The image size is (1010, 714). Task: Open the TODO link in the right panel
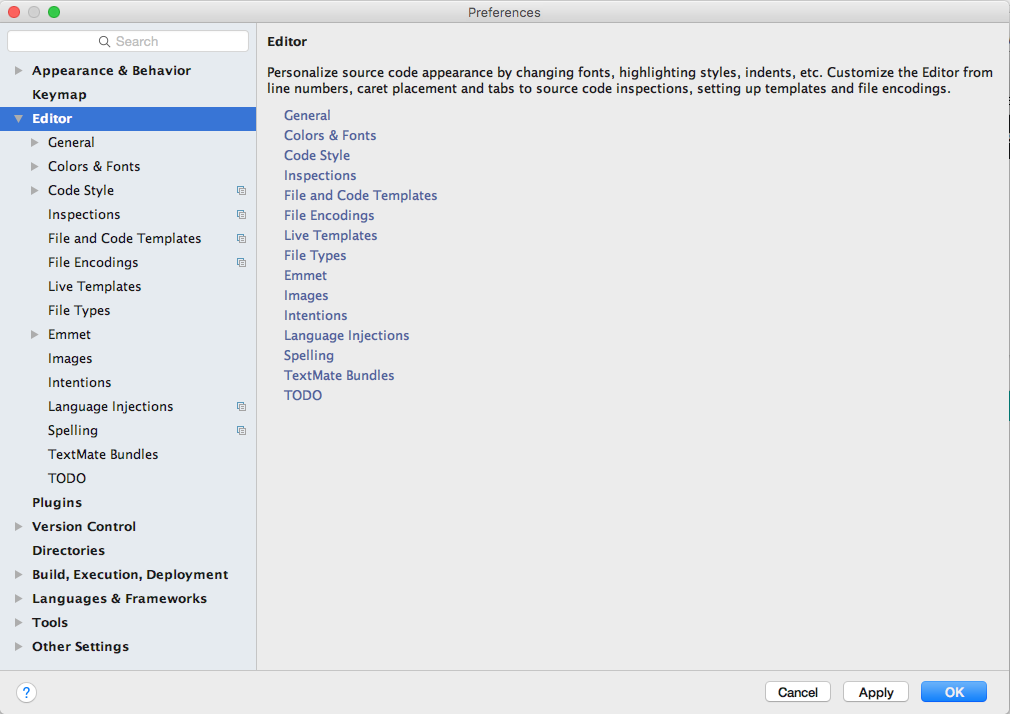coord(302,395)
